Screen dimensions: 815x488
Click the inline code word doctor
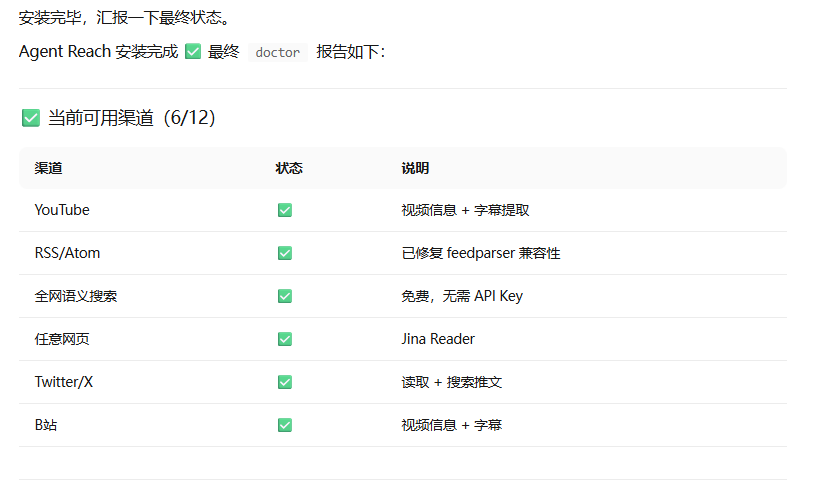[277, 53]
